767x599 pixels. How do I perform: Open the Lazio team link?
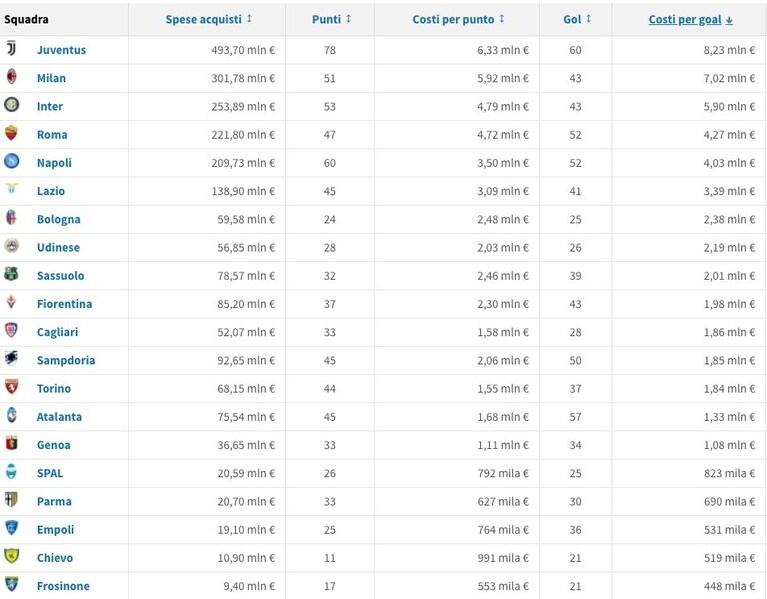coord(51,191)
